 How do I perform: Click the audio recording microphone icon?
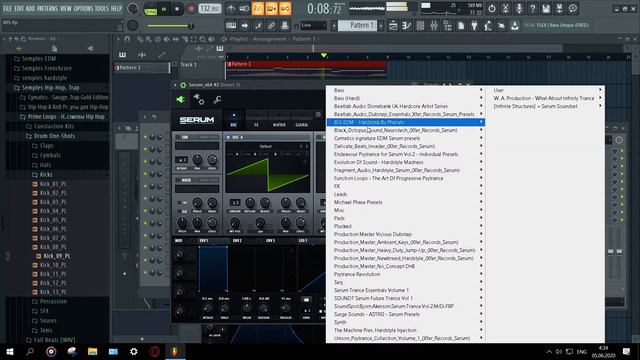[519, 9]
